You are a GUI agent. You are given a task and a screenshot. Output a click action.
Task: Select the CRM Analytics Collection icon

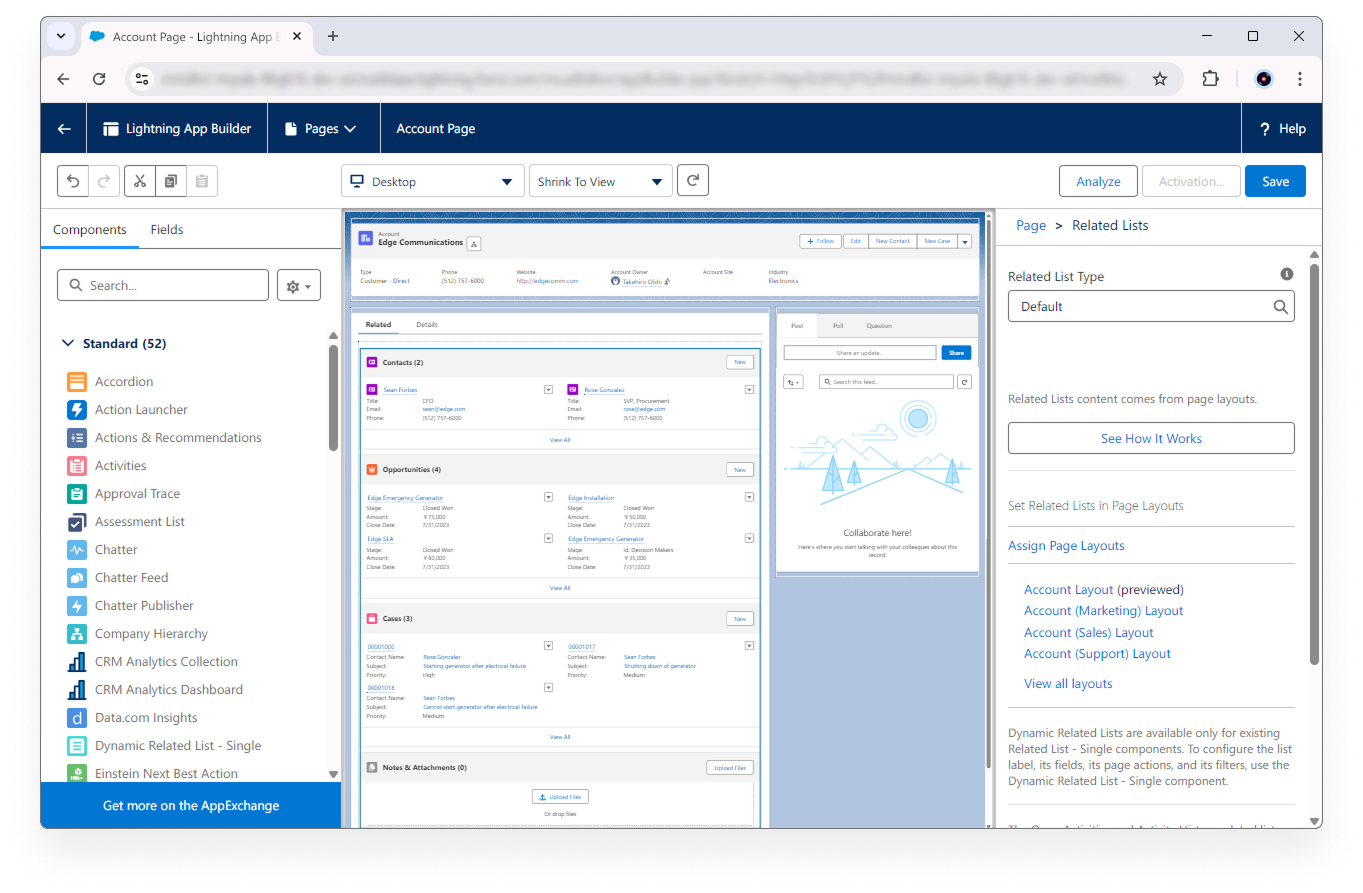77,661
